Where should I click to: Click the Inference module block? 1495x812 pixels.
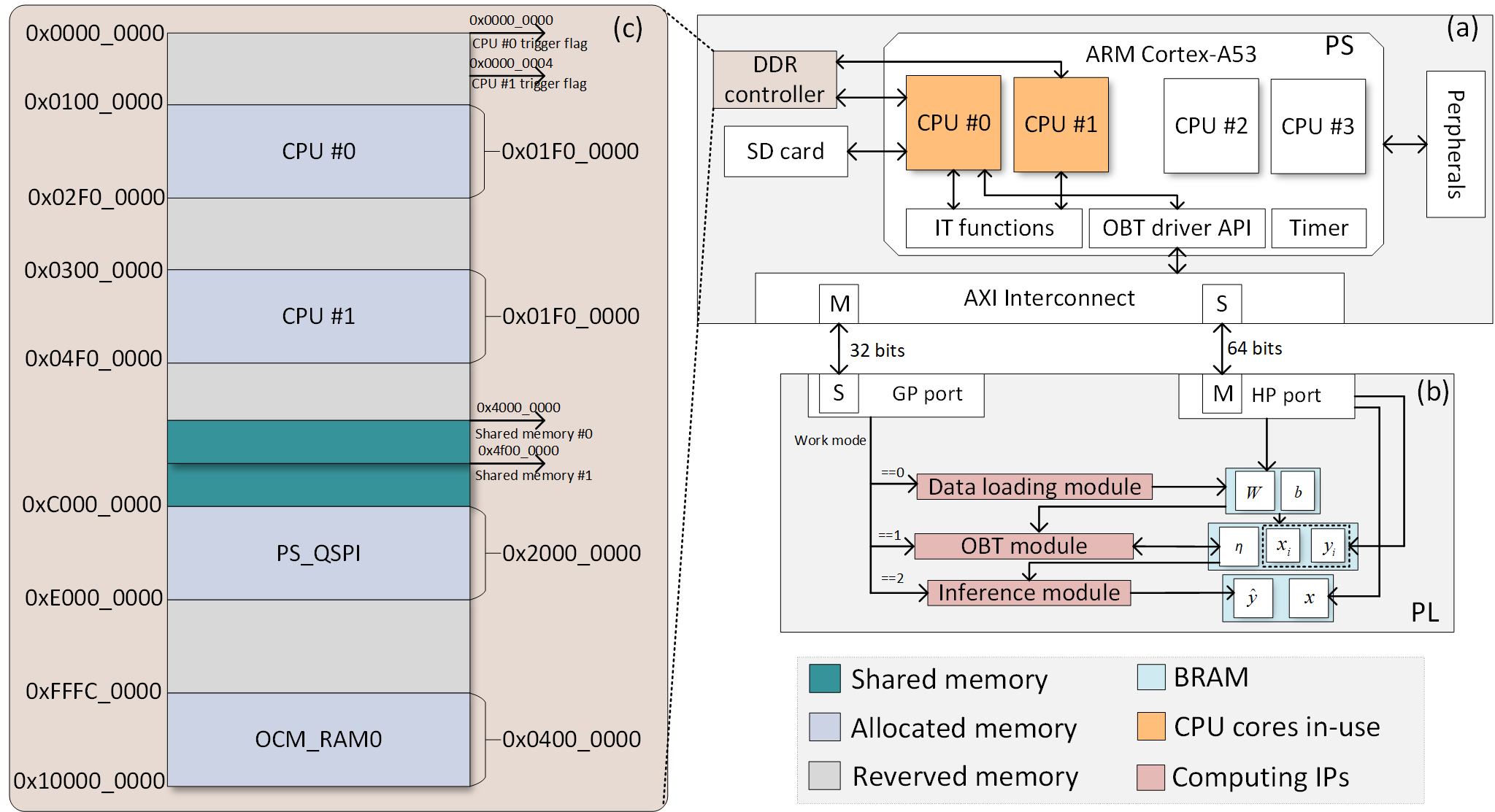point(1028,592)
